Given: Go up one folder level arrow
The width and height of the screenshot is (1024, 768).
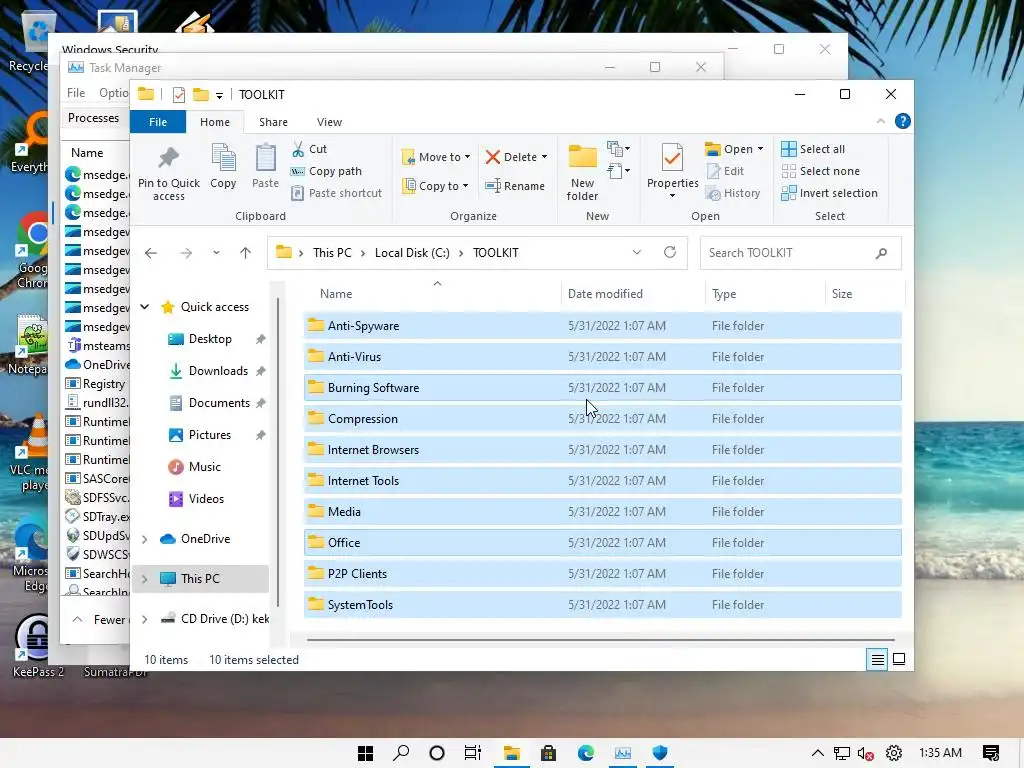Looking at the screenshot, I should [x=246, y=253].
